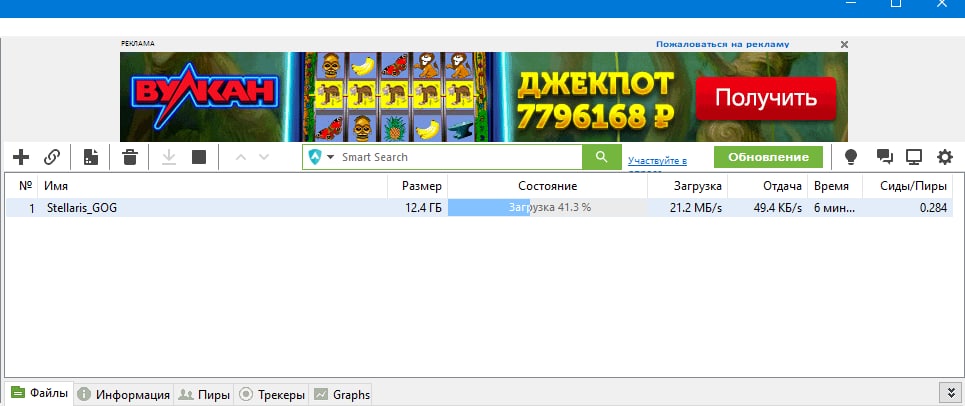The height and width of the screenshot is (406, 965).
Task: Click the plus icon to add a torrent
Action: [x=21, y=157]
